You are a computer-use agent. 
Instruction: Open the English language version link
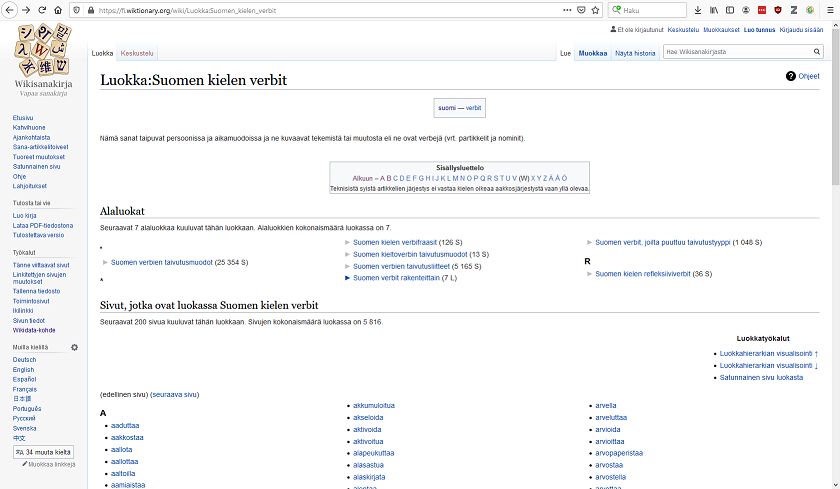tap(23, 369)
